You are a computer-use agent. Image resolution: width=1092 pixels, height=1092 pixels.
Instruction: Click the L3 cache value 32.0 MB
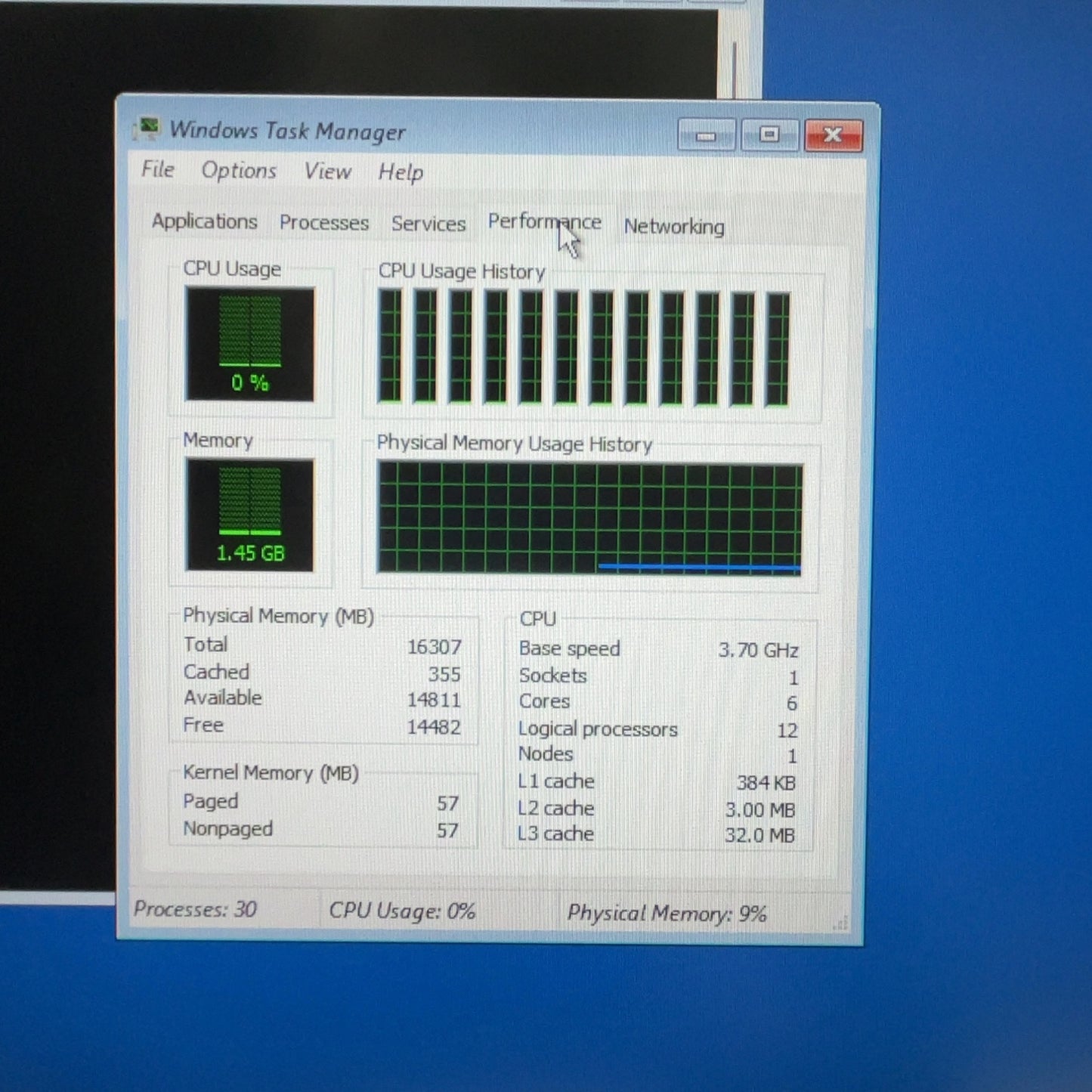click(x=759, y=836)
